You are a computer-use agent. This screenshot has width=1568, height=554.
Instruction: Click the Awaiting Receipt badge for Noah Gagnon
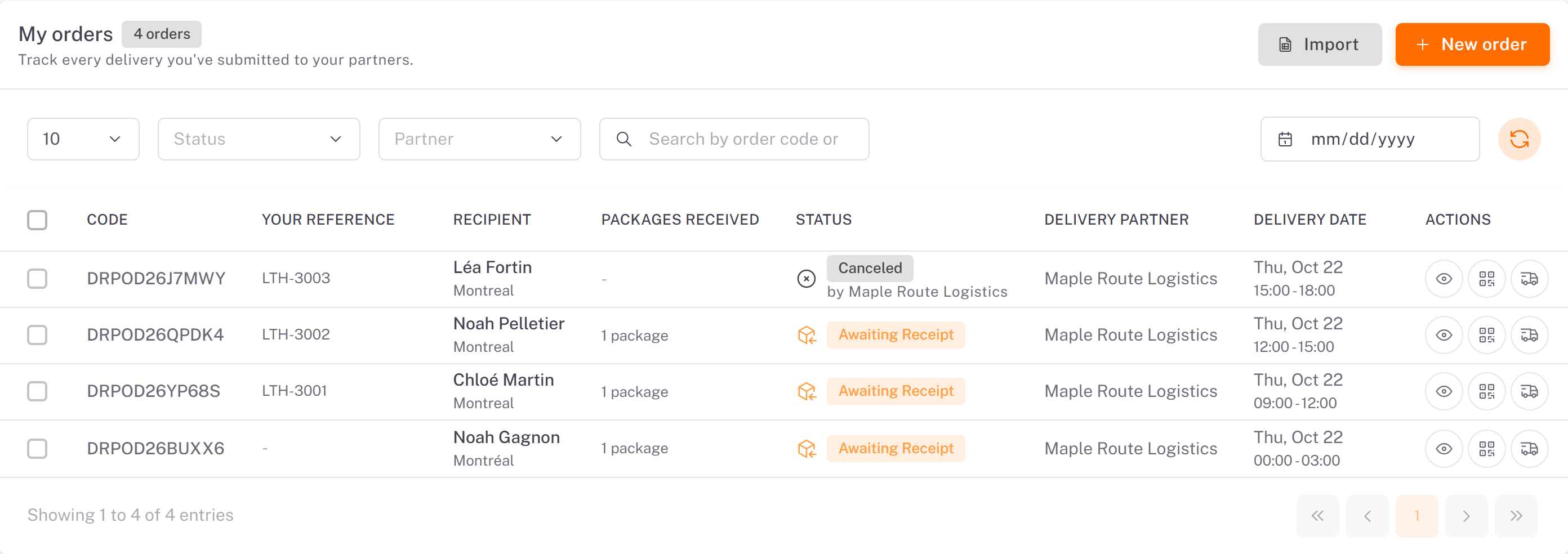(896, 449)
